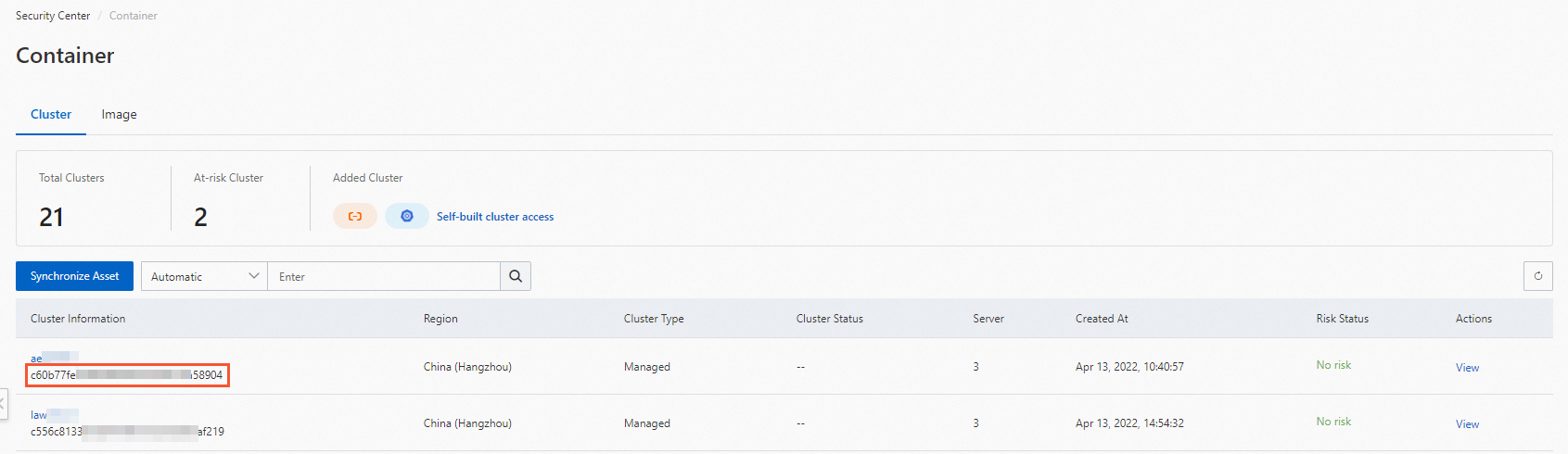Click the Created At column header

click(x=1102, y=319)
